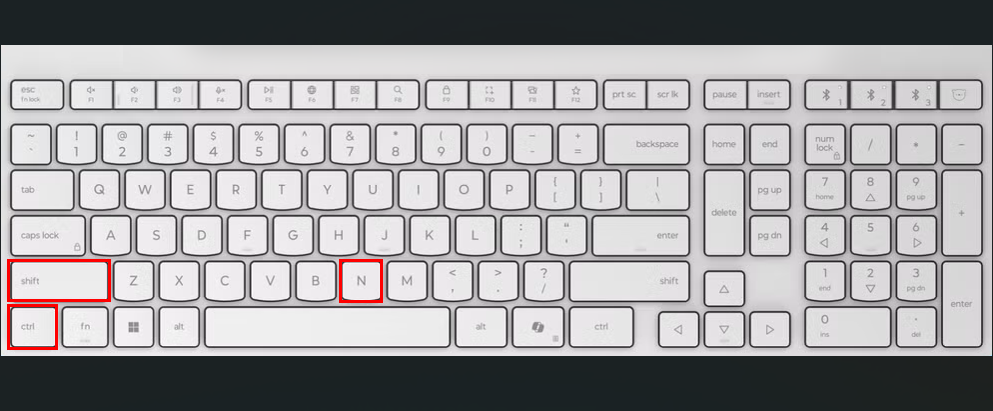The width and height of the screenshot is (993, 411).
Task: Toggle the esc fn lock key
Action: 37,94
